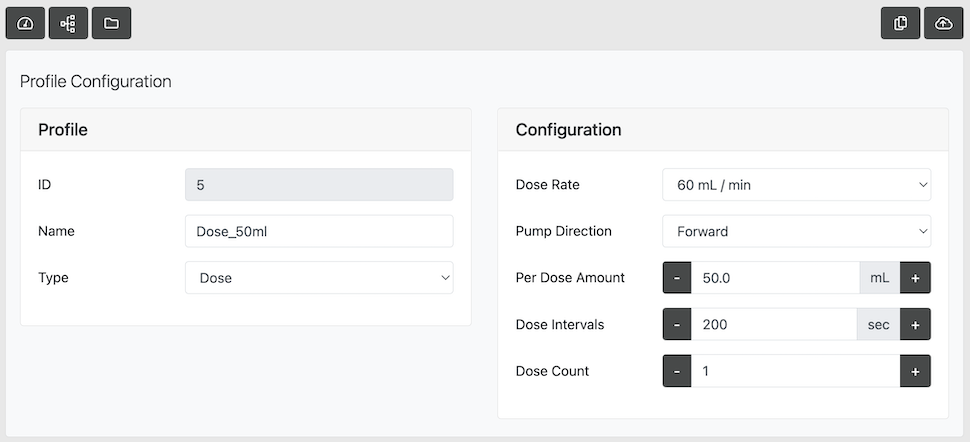Click the disabled ID field
The image size is (970, 442).
click(319, 185)
